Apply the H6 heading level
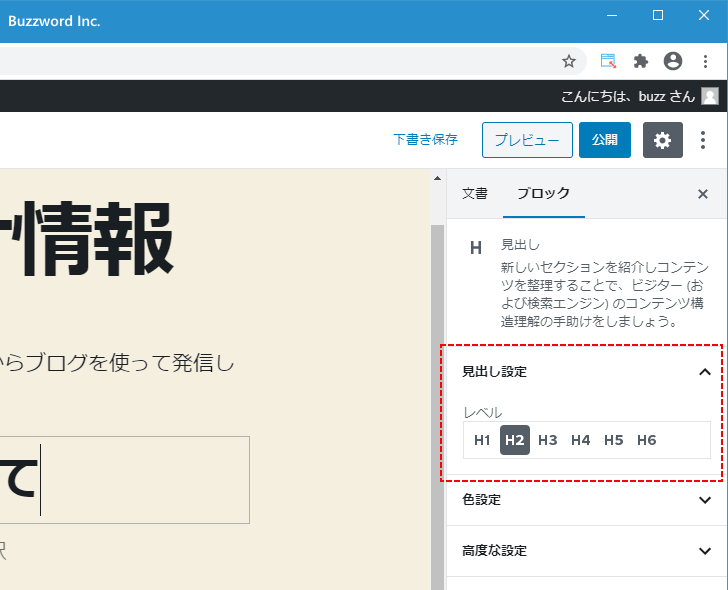 pos(647,440)
